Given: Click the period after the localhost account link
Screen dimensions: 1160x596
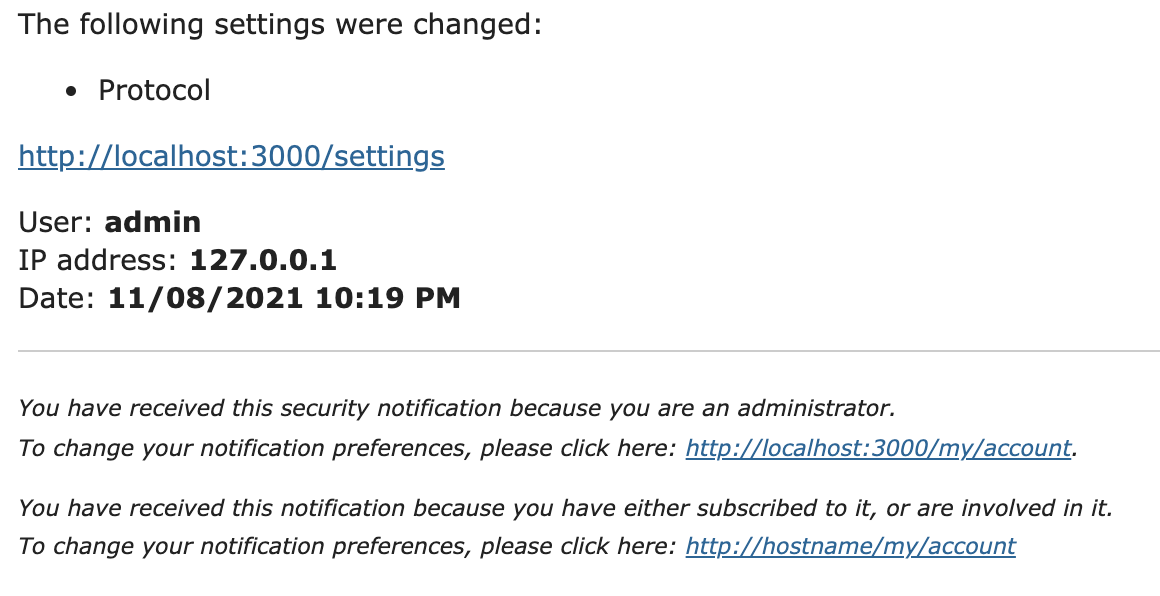Looking at the screenshot, I should click(x=1074, y=452).
